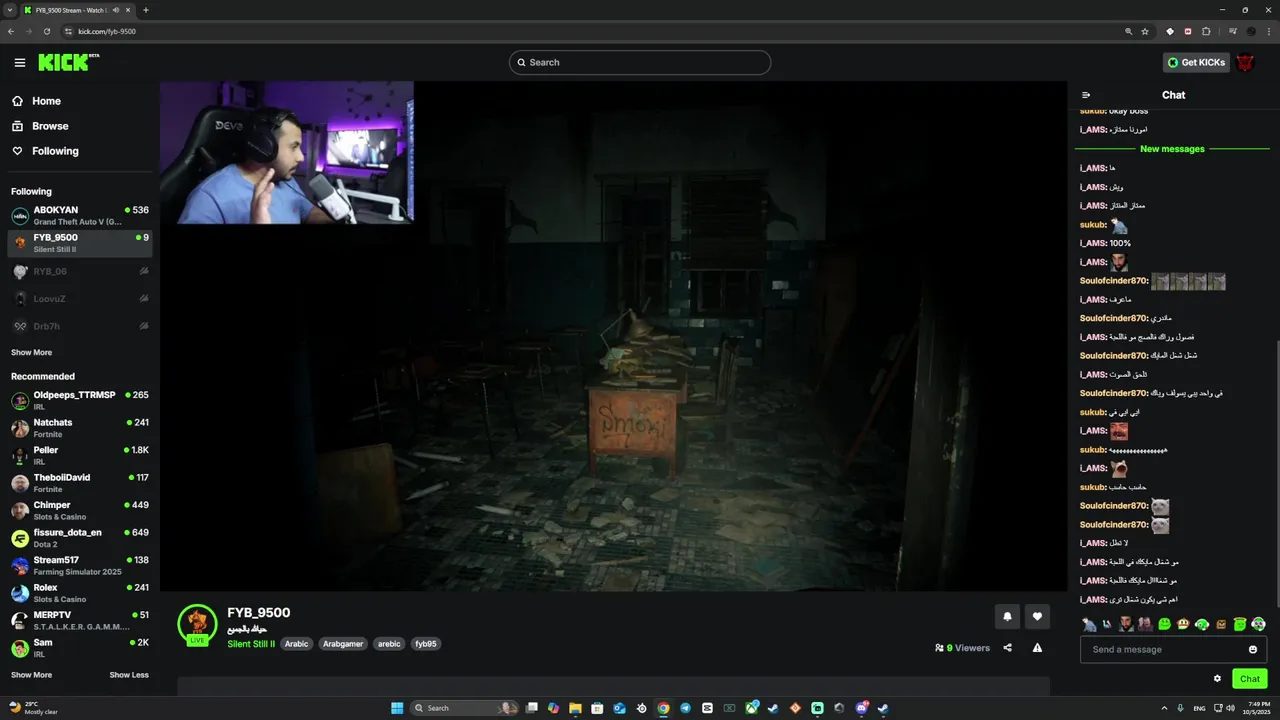Follow the channel with heart icon

coord(1037,617)
